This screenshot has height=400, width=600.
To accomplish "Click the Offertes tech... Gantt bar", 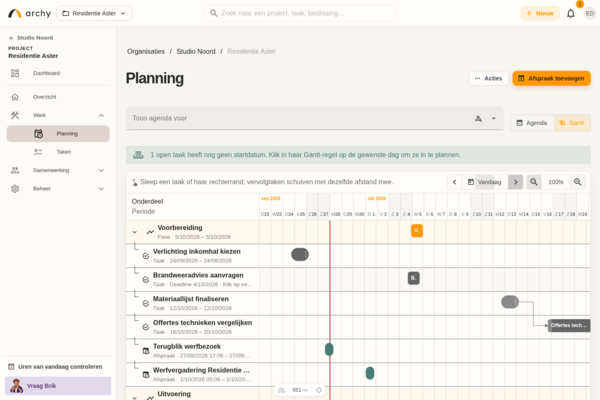I will (x=569, y=325).
